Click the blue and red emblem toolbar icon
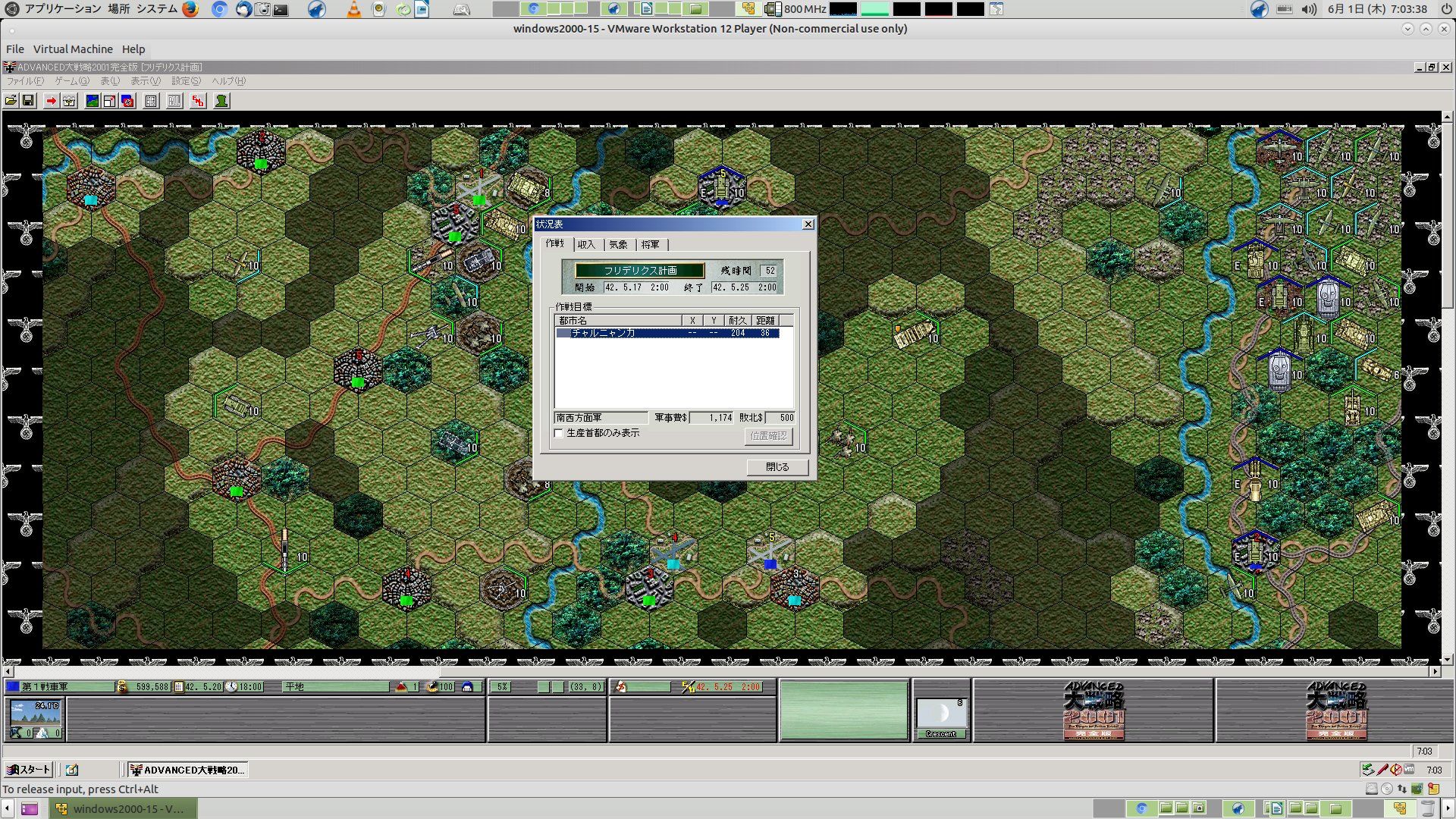The image size is (1456, 819). tap(127, 101)
